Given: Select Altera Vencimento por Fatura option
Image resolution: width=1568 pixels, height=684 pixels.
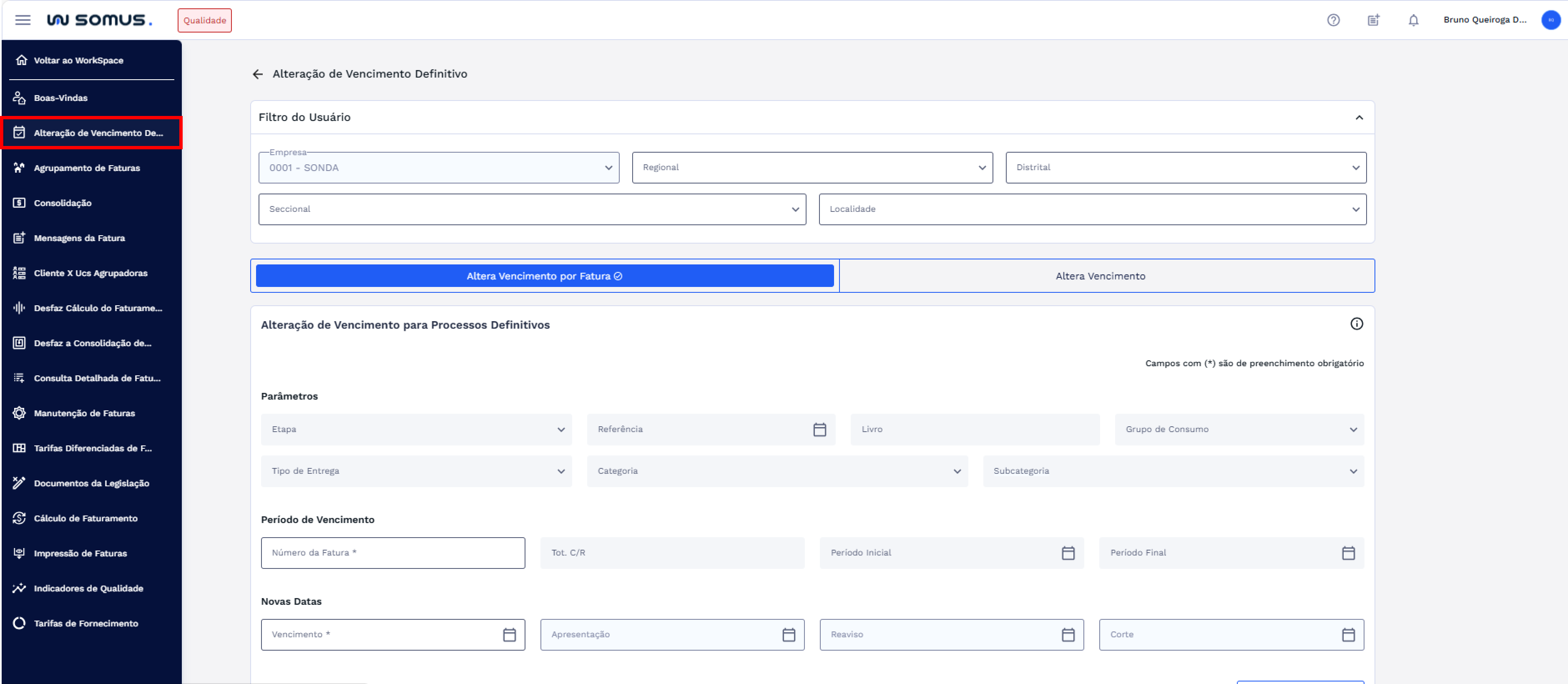Looking at the screenshot, I should pyautogui.click(x=544, y=276).
